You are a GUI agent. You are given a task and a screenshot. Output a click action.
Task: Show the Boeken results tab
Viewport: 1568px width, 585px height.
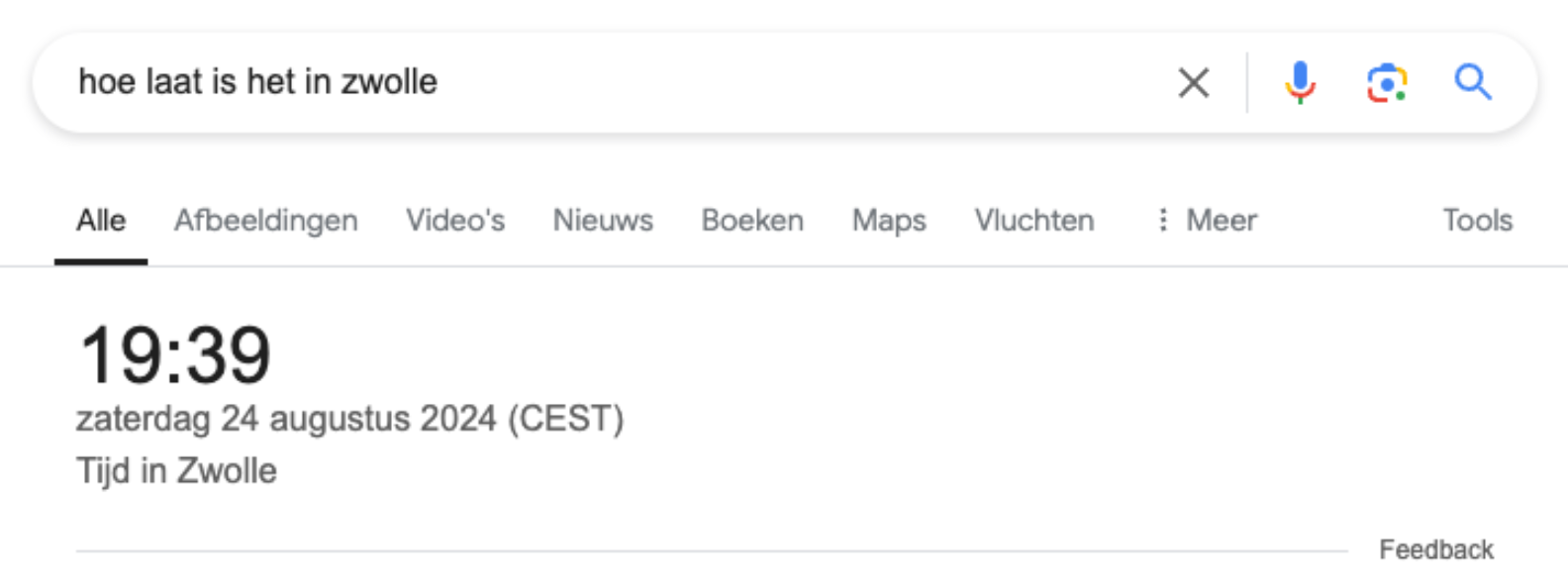(x=752, y=220)
